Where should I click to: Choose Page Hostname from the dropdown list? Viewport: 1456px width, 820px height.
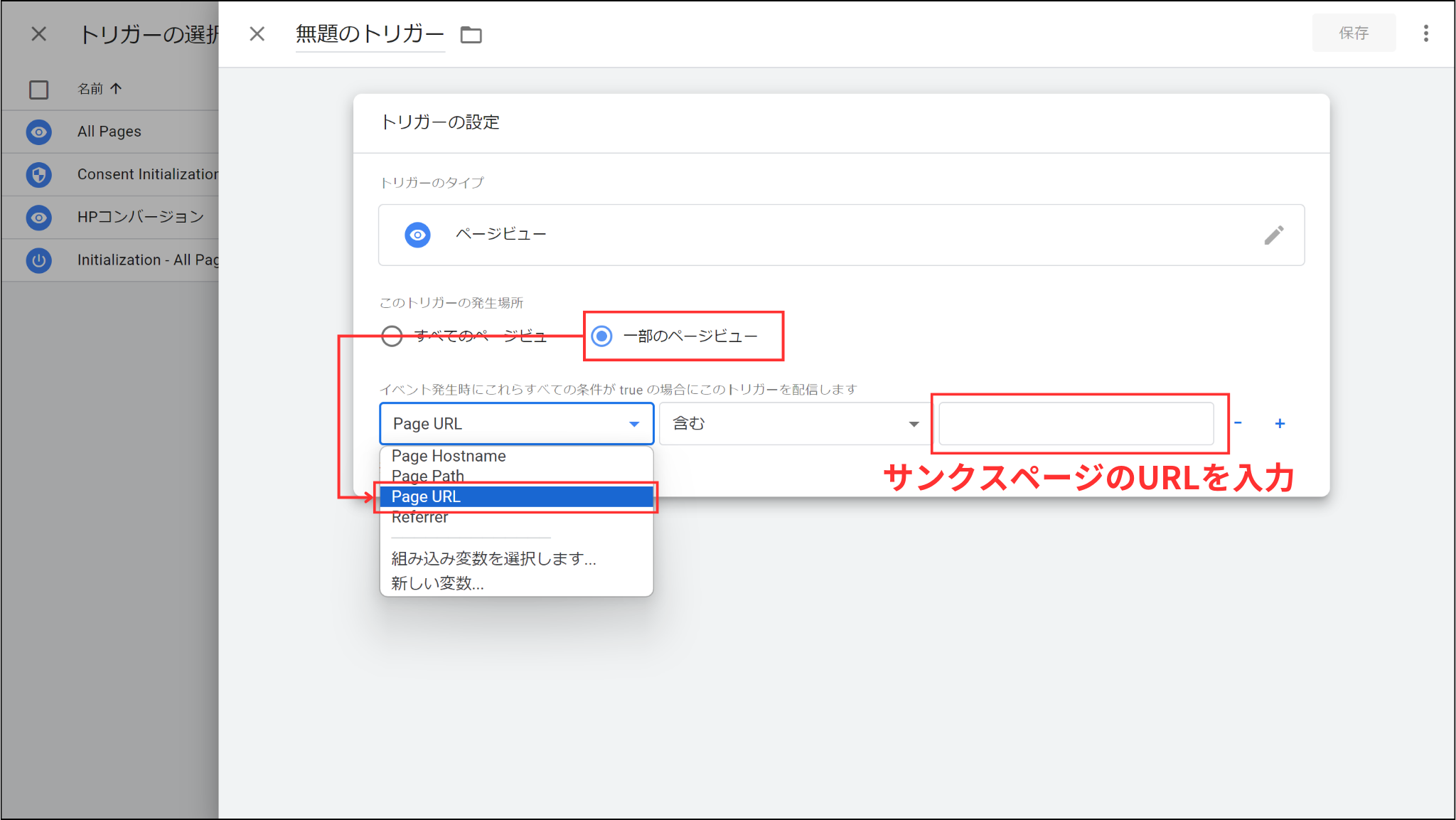click(516, 456)
